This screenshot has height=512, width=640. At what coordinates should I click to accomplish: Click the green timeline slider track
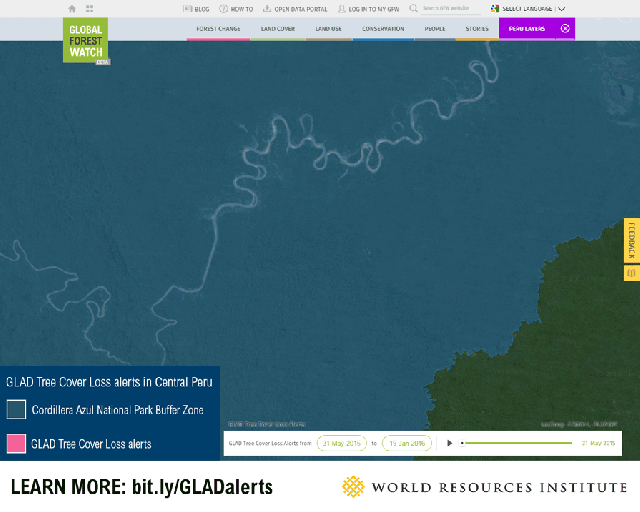click(x=517, y=443)
